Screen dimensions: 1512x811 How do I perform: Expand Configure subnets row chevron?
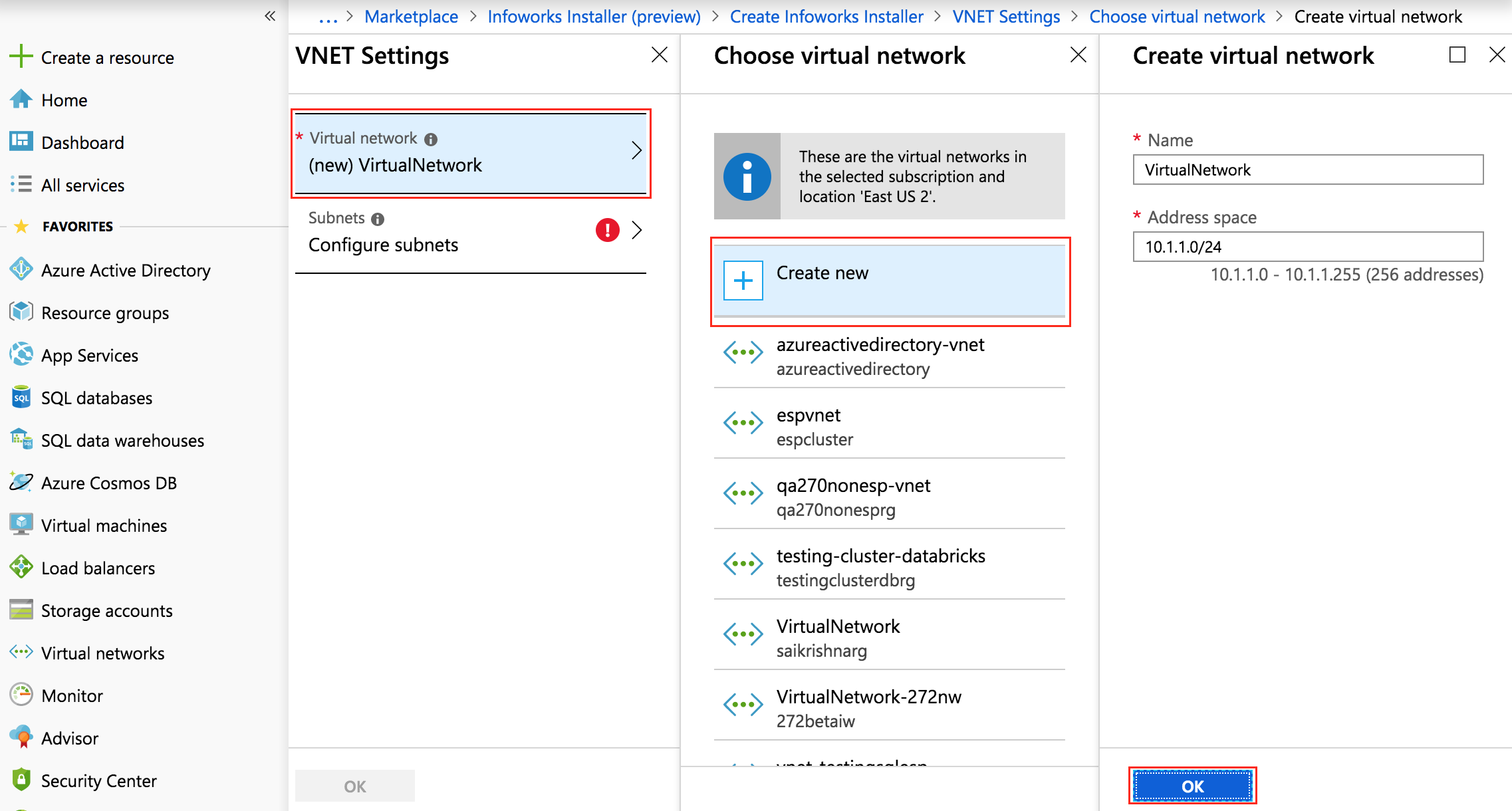coord(636,230)
